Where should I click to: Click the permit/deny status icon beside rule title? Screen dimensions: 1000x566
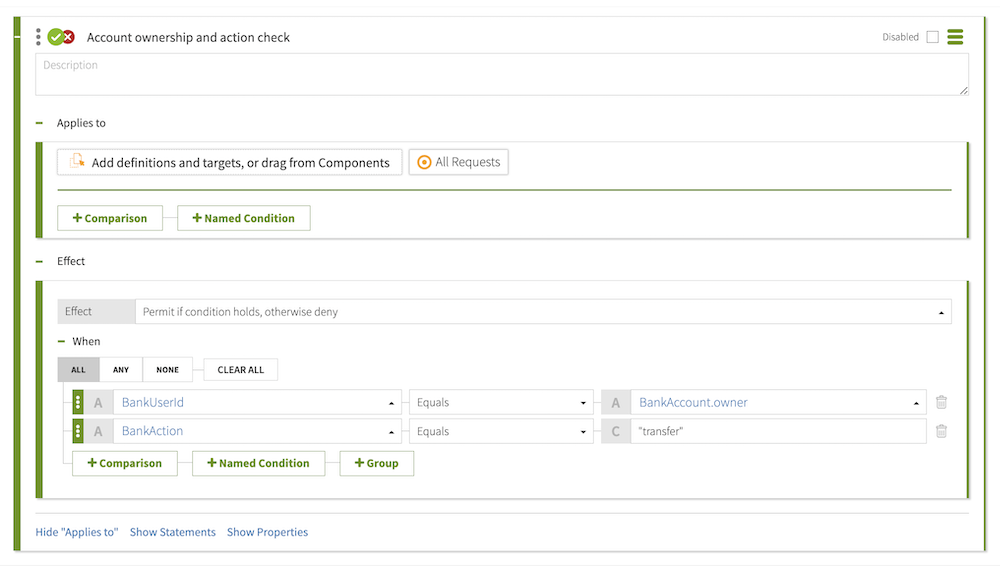tap(61, 37)
